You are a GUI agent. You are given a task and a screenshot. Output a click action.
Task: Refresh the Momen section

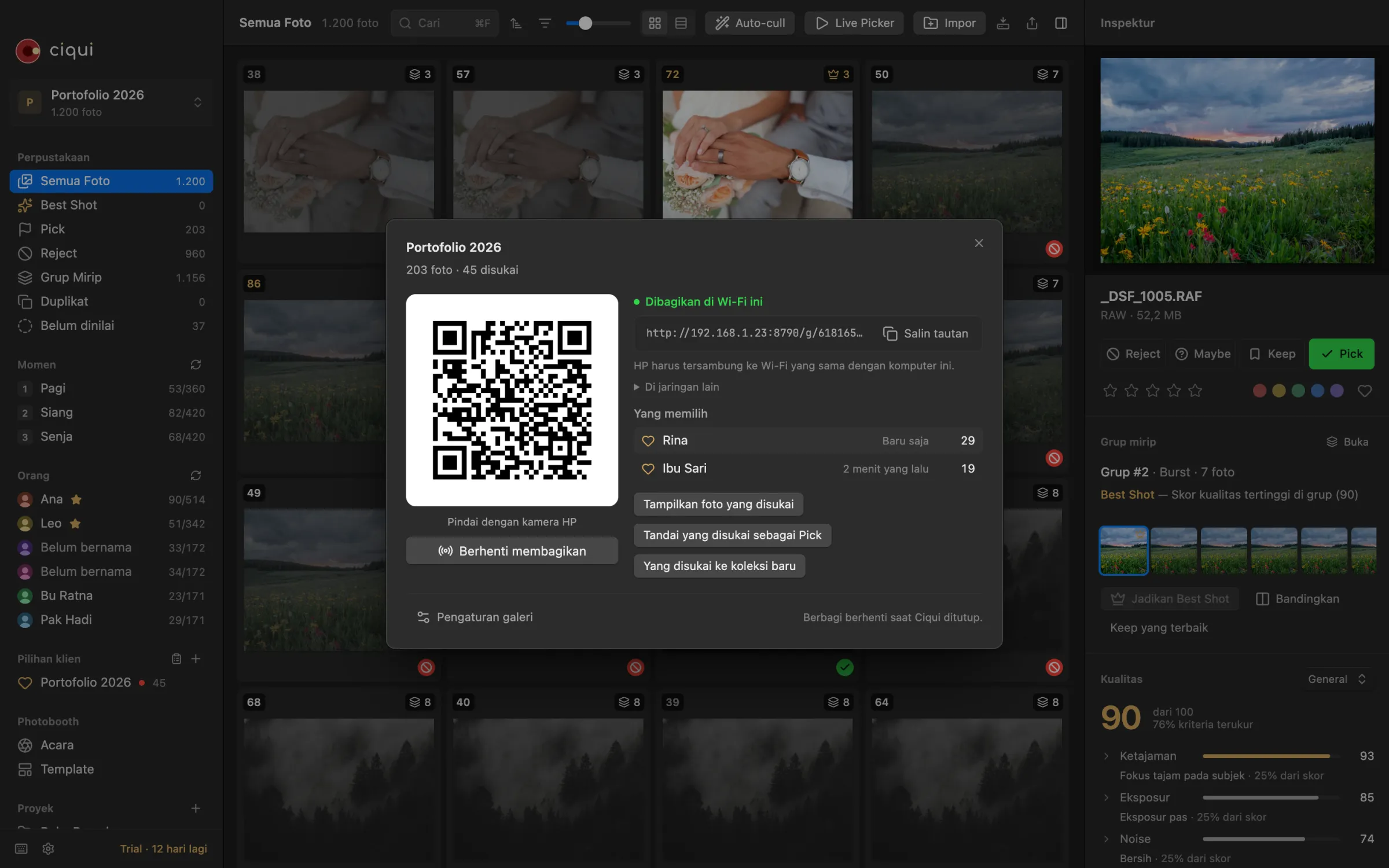(x=196, y=365)
